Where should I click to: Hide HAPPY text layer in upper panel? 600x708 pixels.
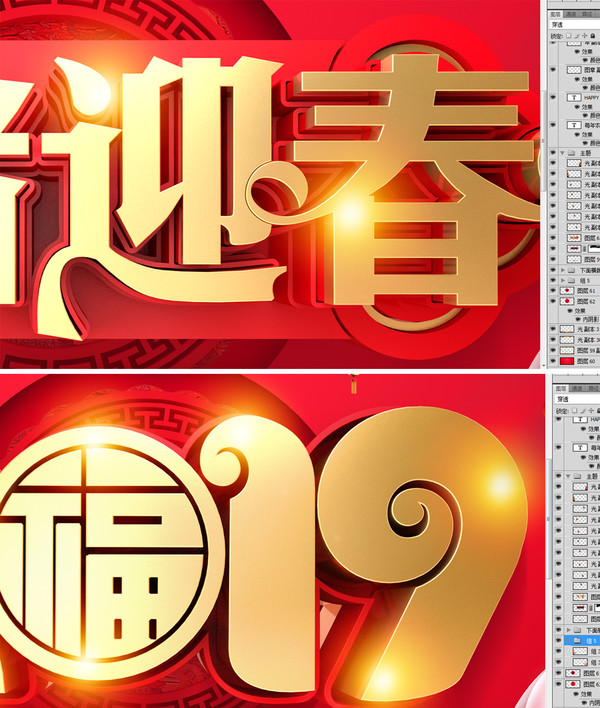coord(553,97)
